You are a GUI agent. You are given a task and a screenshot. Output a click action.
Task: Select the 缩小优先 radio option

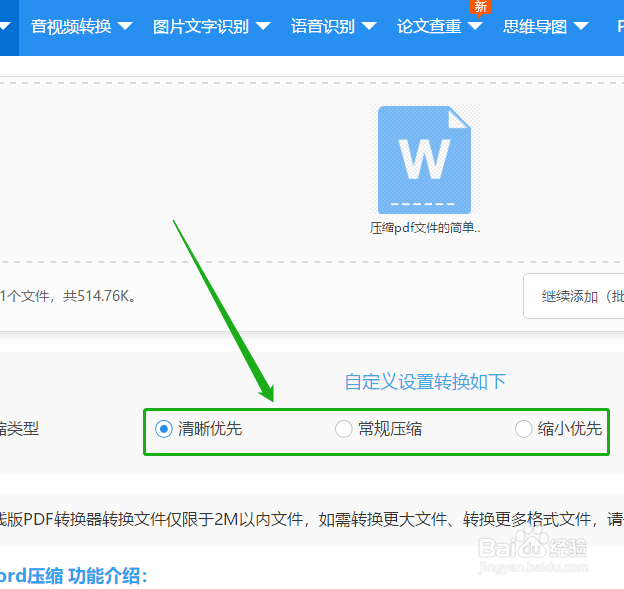[523, 429]
